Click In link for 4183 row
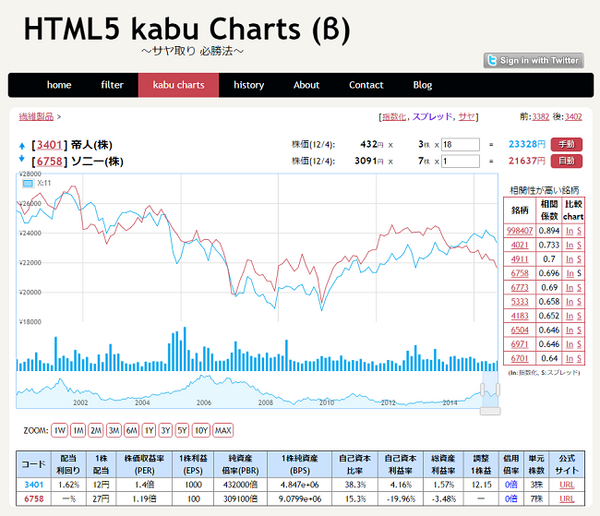This screenshot has height=516, width=600. (x=570, y=316)
